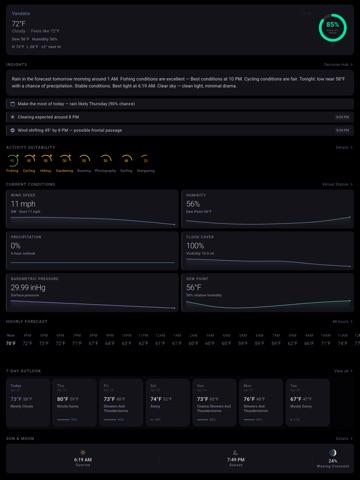Click the 'rain likely Thursday' insight row

pos(180,104)
